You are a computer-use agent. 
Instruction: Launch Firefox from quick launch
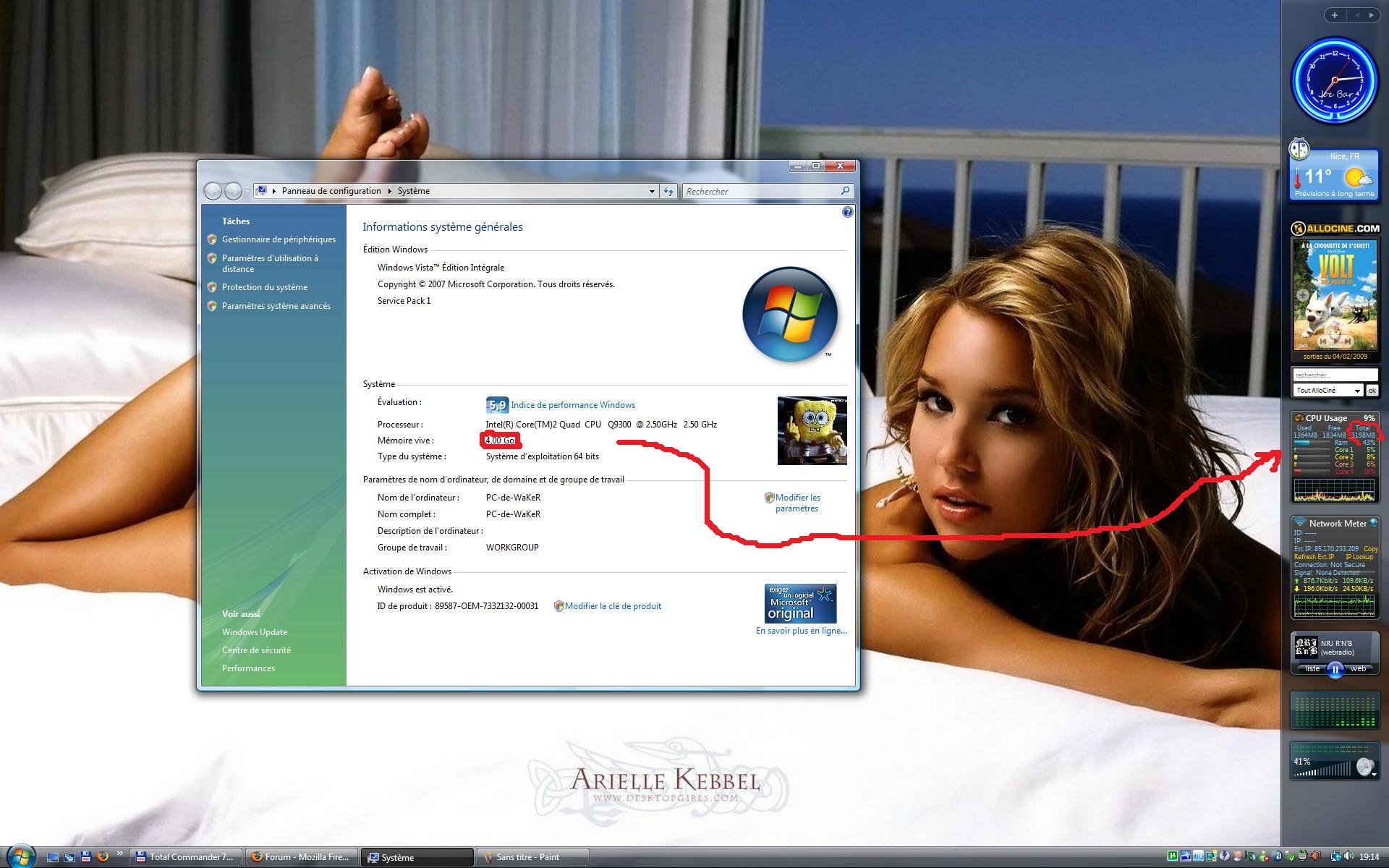coord(103,857)
